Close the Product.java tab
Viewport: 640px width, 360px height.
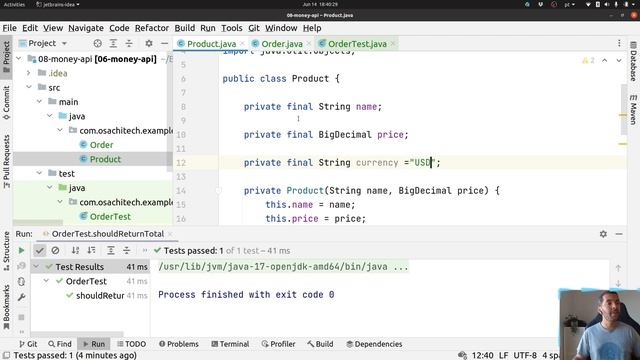pos(242,44)
